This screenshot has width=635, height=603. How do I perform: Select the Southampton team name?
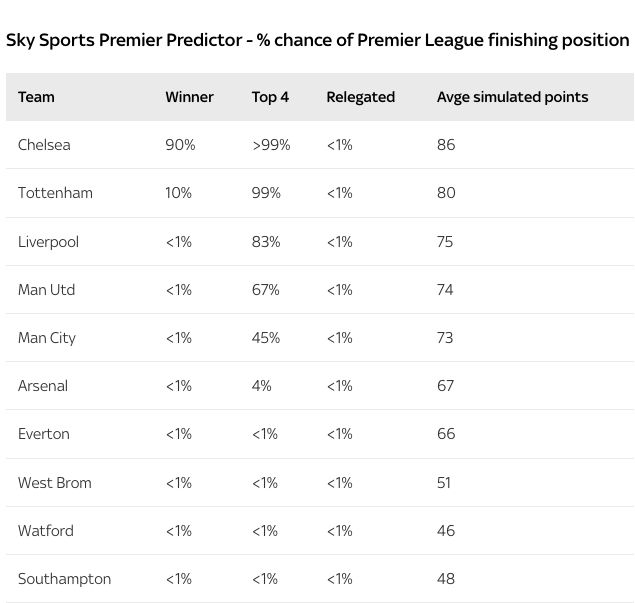(x=64, y=579)
